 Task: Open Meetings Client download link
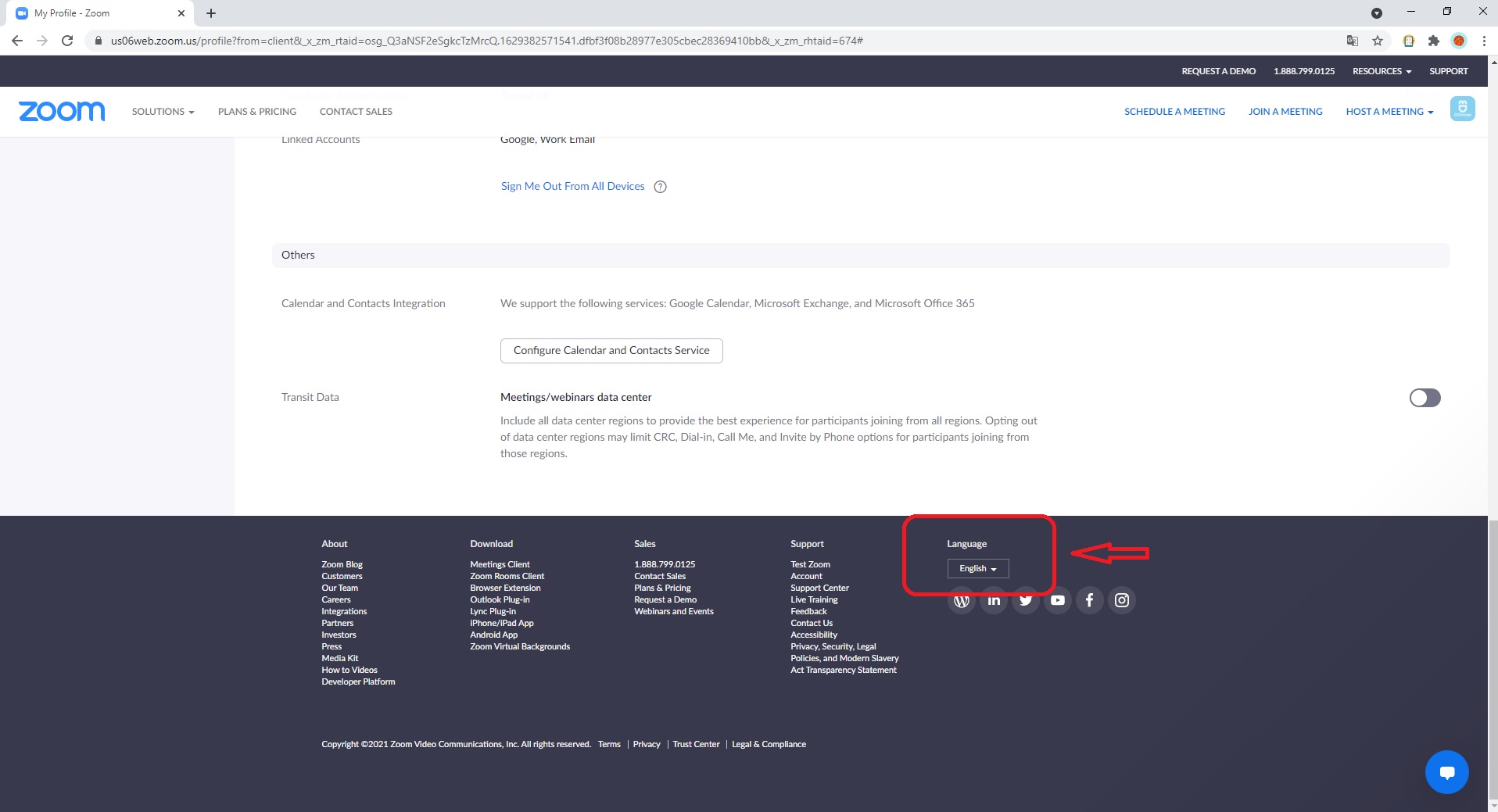point(500,564)
